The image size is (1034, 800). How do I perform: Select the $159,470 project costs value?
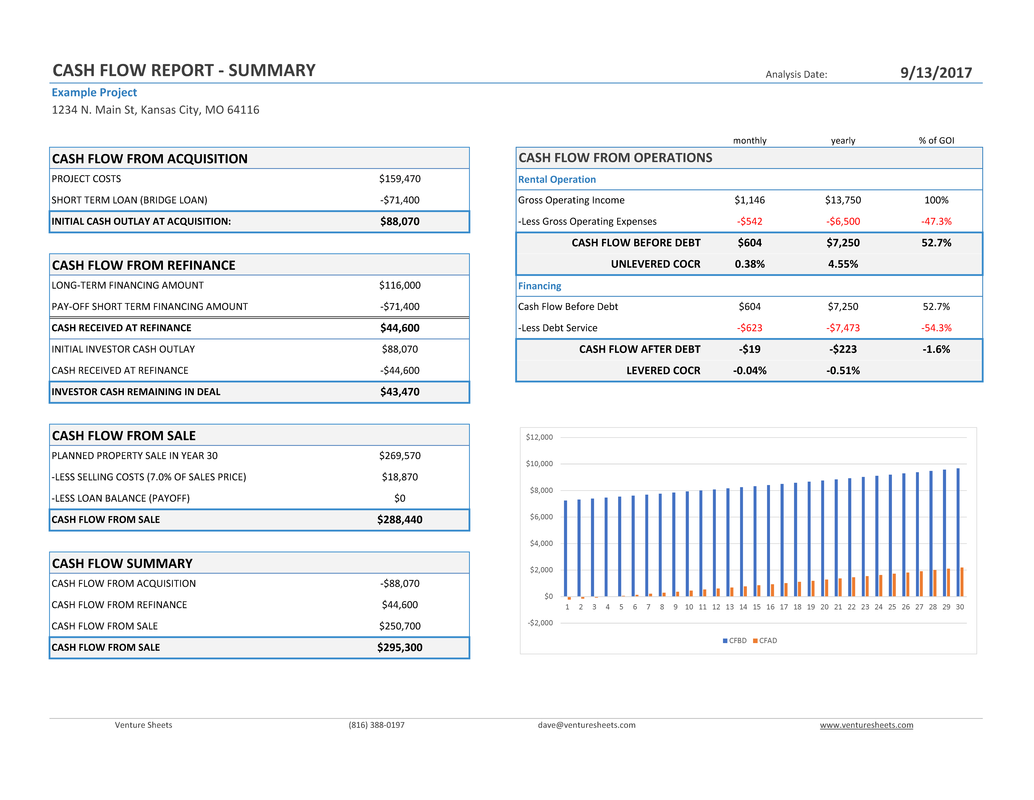(x=400, y=179)
